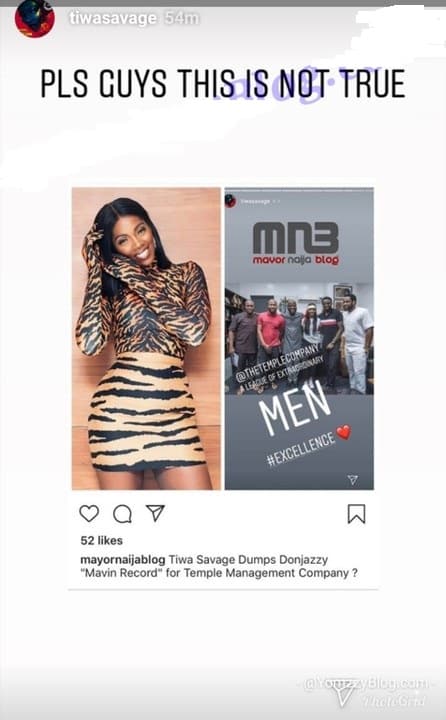Viewport: 446px width, 720px height.
Task: Open the tiger-print dress photo
Action: pos(147,338)
